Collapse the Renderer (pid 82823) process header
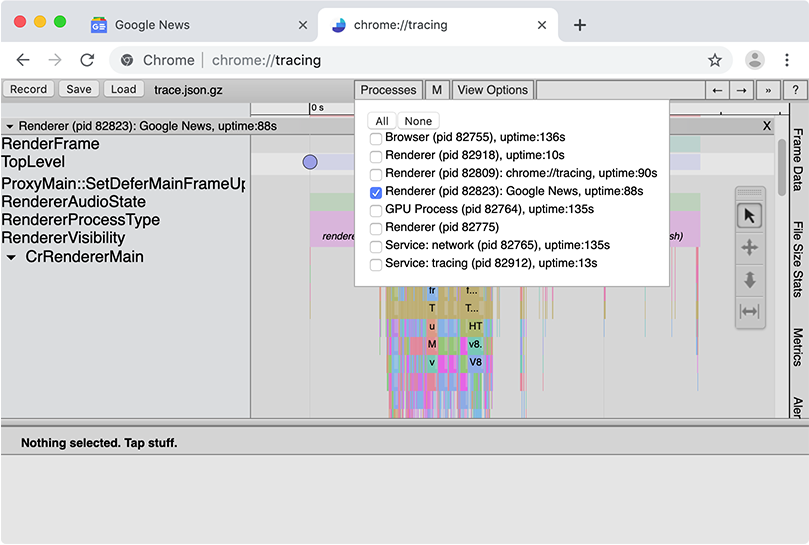The width and height of the screenshot is (809, 545). pyautogui.click(x=9, y=127)
